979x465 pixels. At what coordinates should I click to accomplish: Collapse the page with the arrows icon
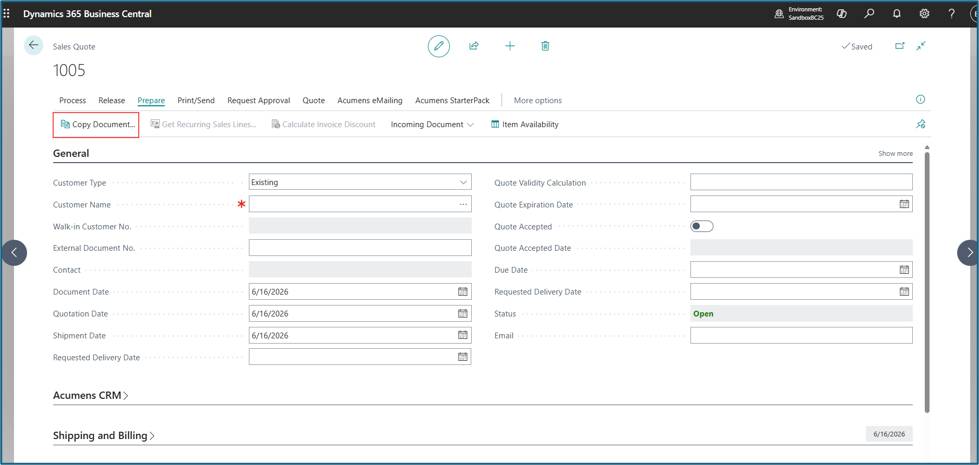921,46
